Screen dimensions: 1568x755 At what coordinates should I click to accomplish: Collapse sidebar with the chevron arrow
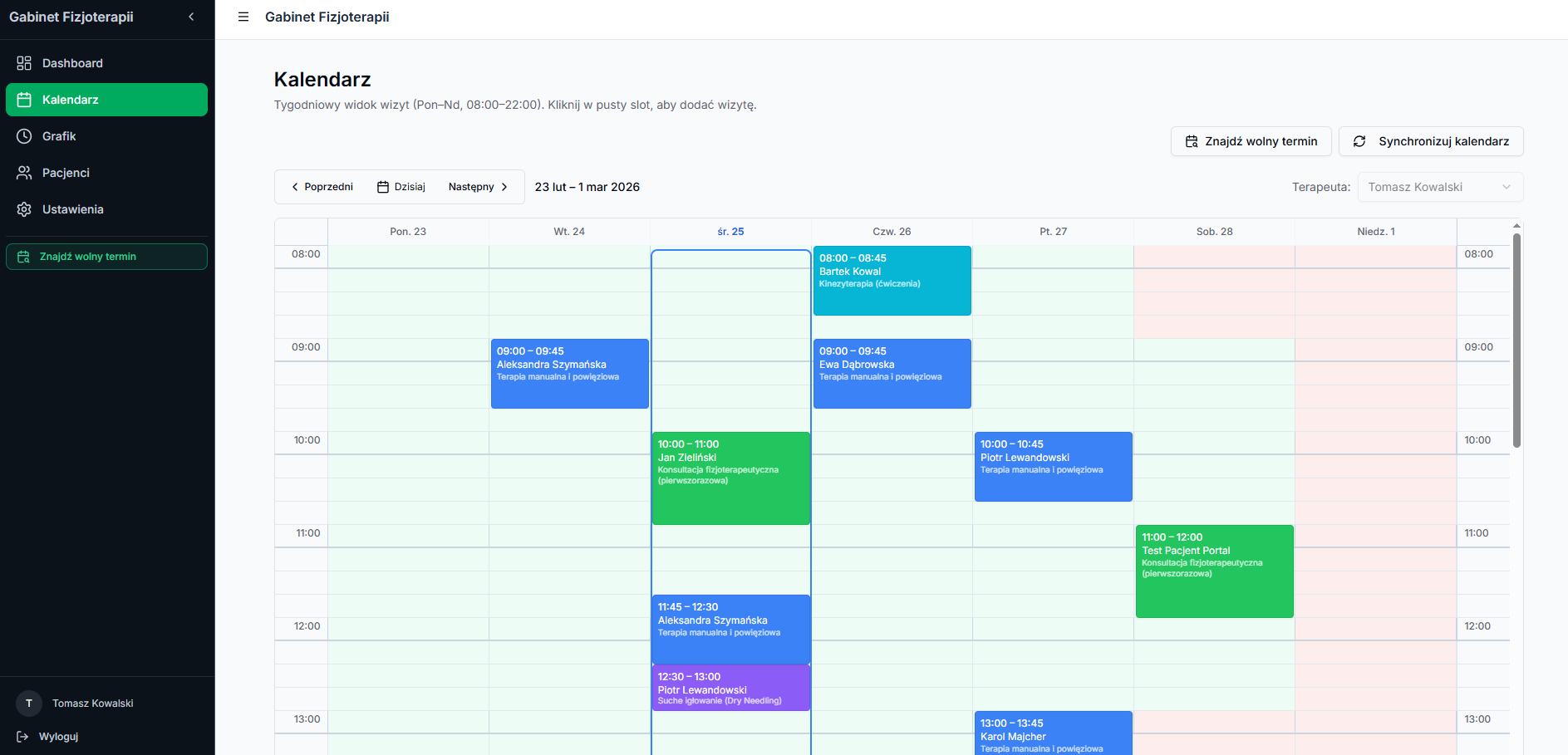tap(191, 17)
